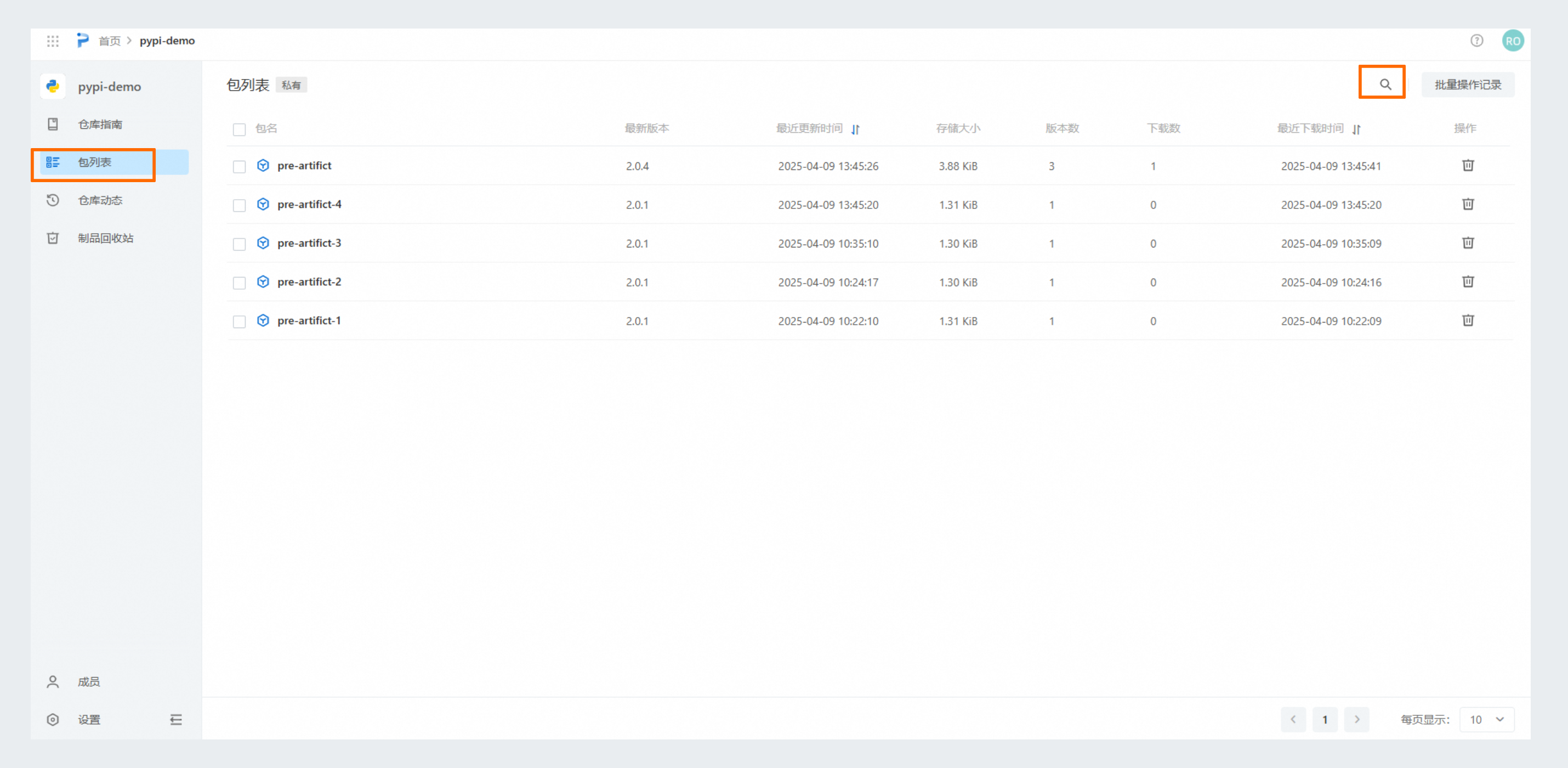The height and width of the screenshot is (768, 1568).
Task: Navigate to 首页 breadcrumb
Action: tap(110, 41)
